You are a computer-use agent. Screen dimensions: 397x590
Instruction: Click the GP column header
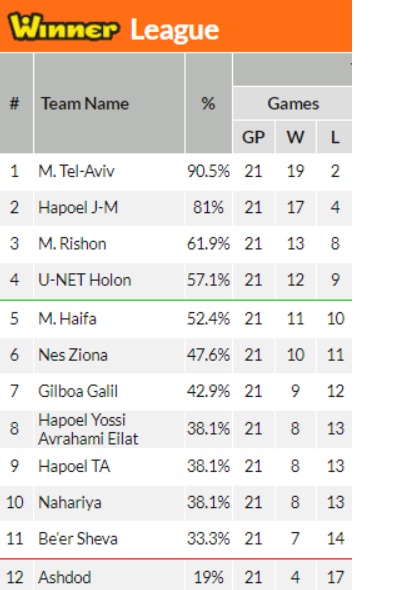pos(254,137)
